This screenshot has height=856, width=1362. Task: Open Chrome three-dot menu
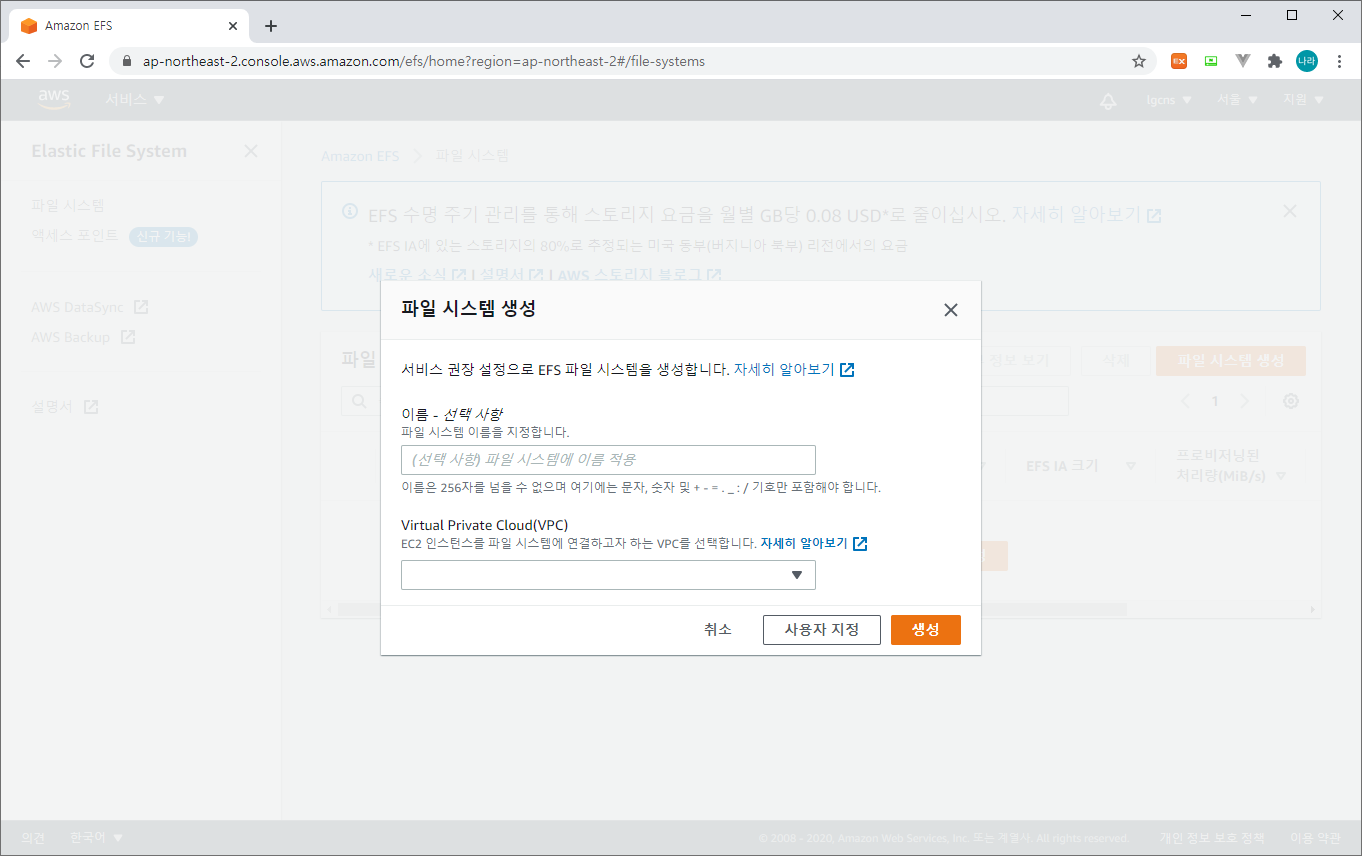[x=1340, y=61]
